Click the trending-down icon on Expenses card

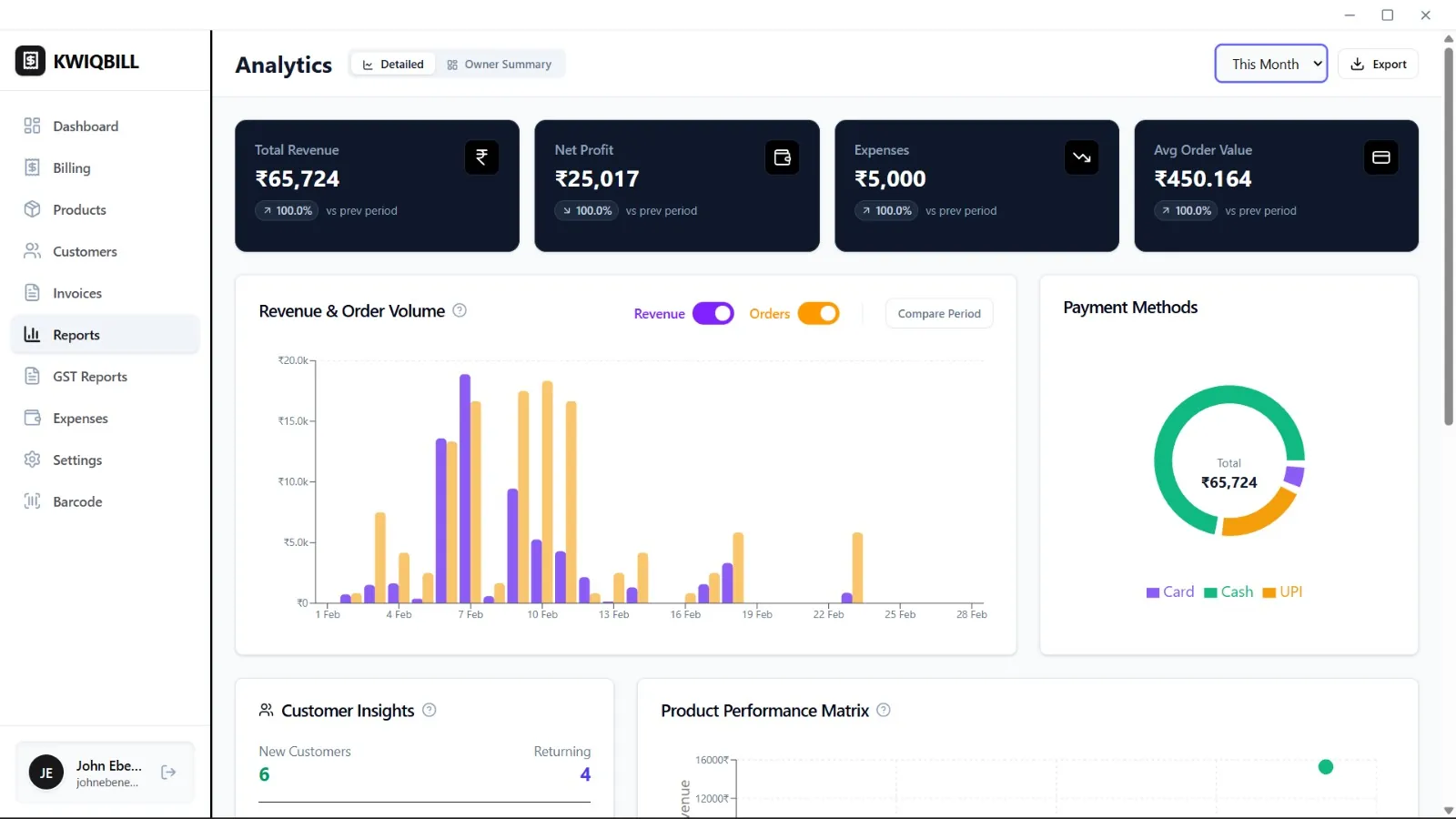pyautogui.click(x=1081, y=157)
